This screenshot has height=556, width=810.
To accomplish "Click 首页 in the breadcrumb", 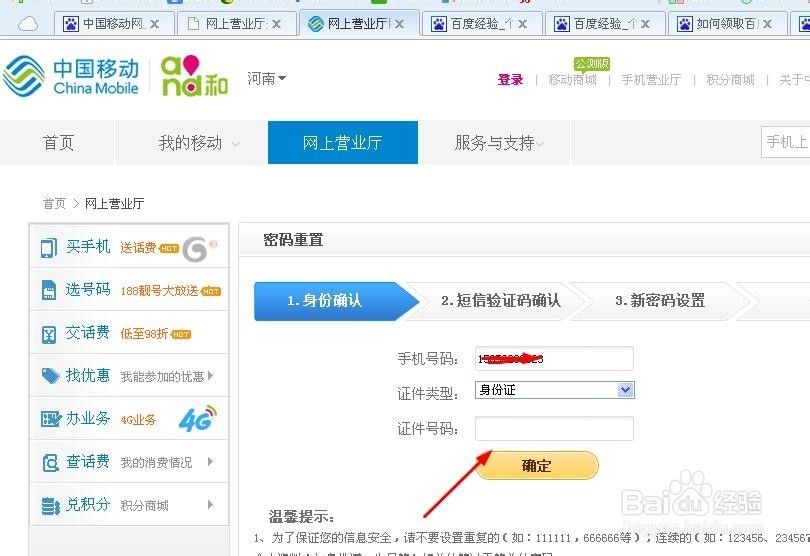I will point(54,204).
